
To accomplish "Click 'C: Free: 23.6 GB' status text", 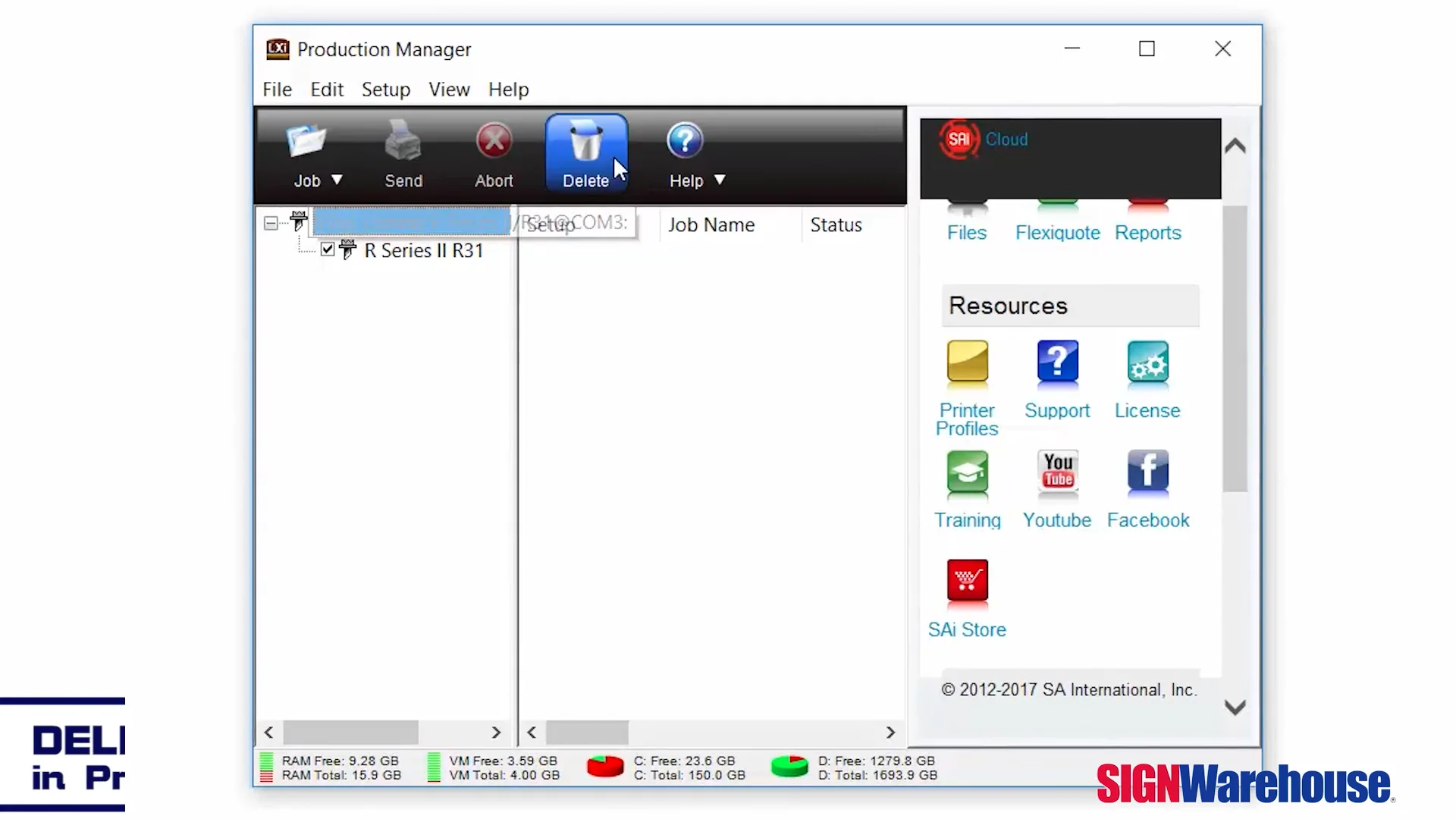I will click(x=684, y=761).
